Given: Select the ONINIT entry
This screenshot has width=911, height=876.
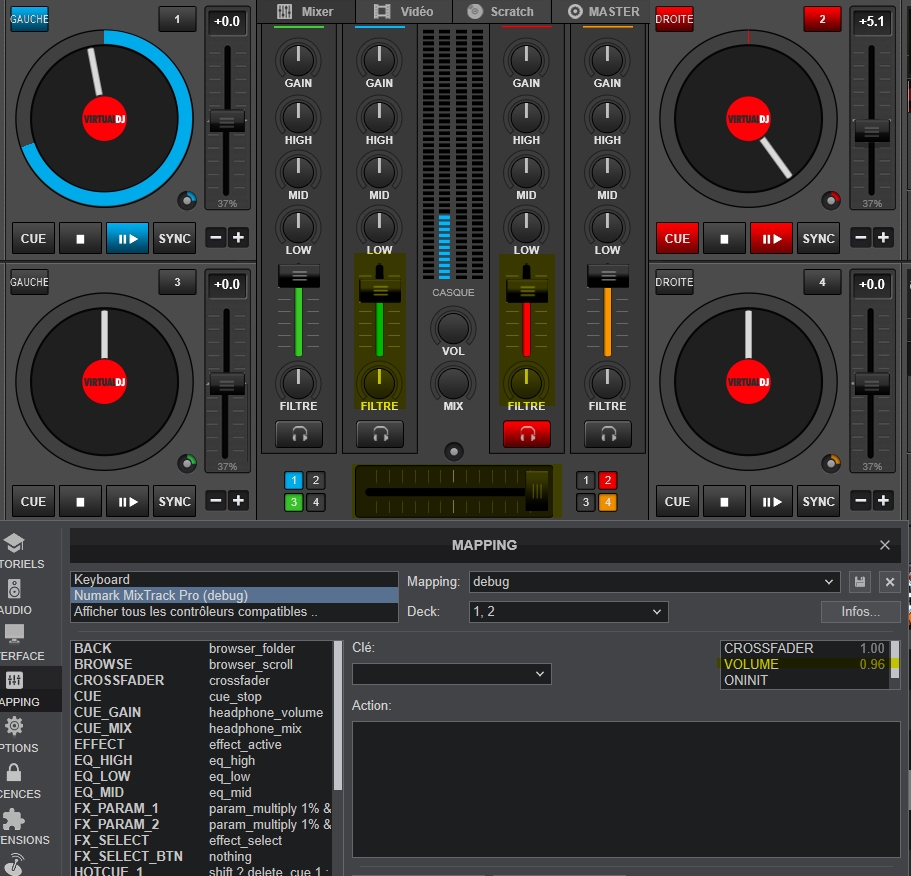Looking at the screenshot, I should [x=805, y=680].
